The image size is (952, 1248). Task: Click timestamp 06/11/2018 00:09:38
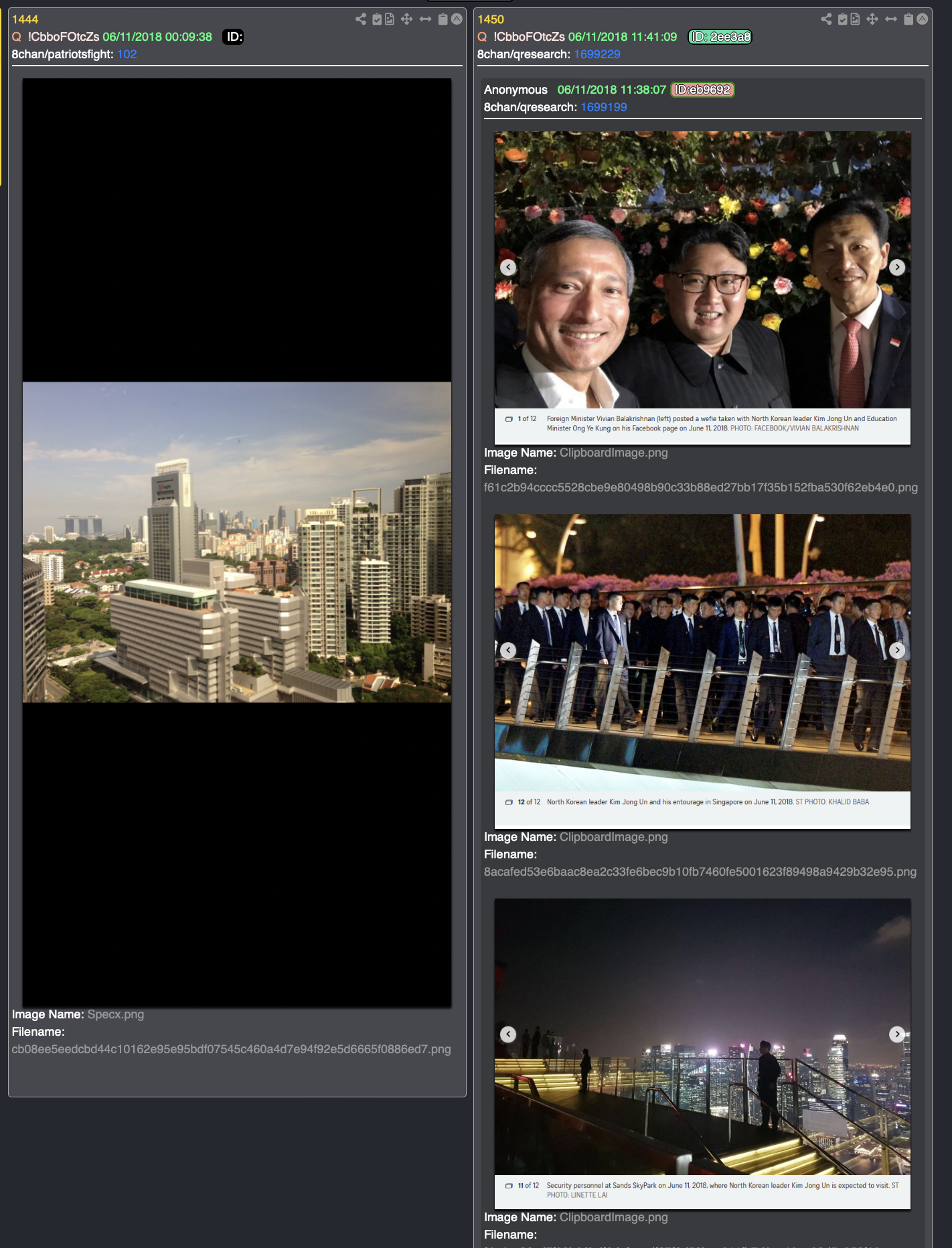point(157,37)
